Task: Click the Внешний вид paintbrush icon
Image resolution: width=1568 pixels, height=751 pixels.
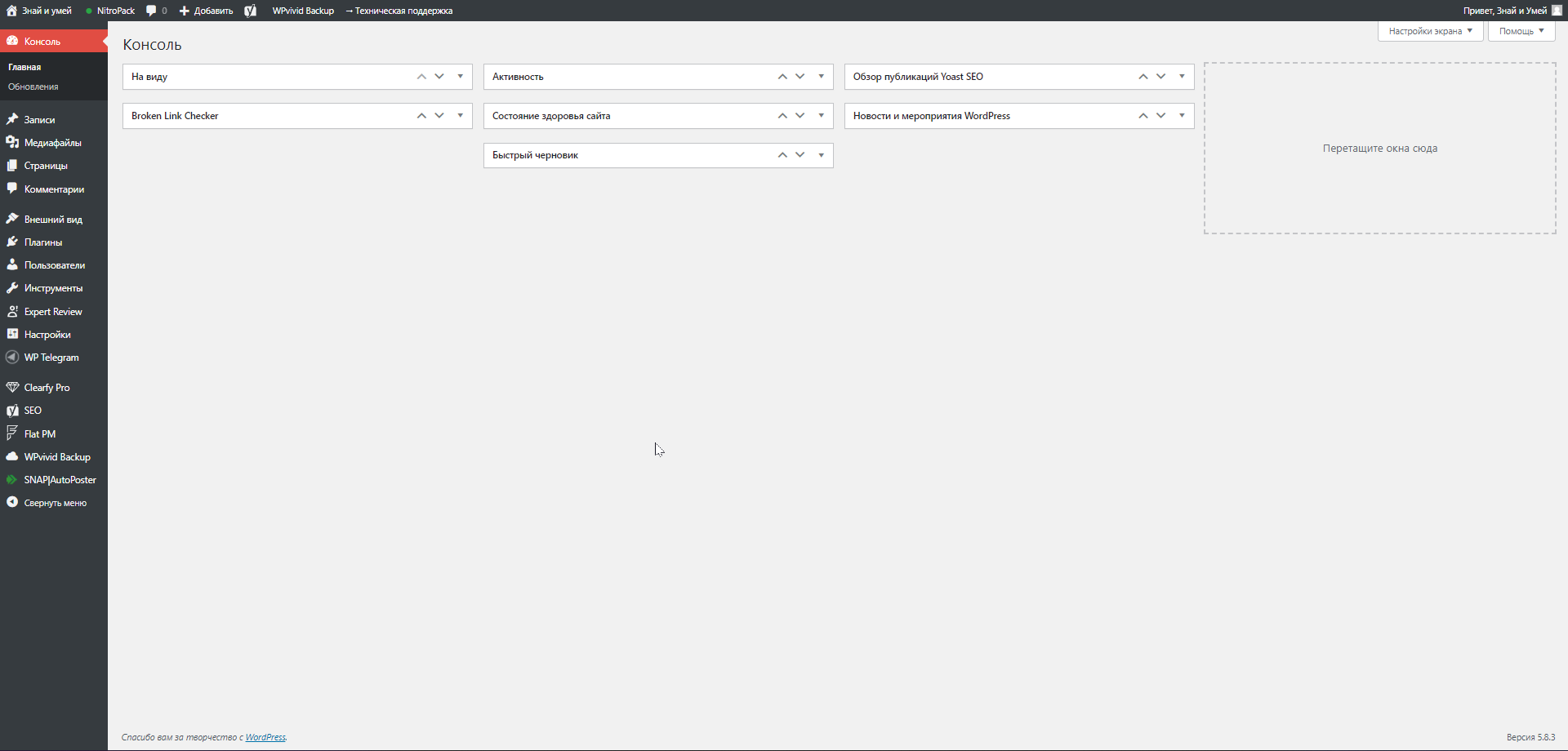Action: 12,219
